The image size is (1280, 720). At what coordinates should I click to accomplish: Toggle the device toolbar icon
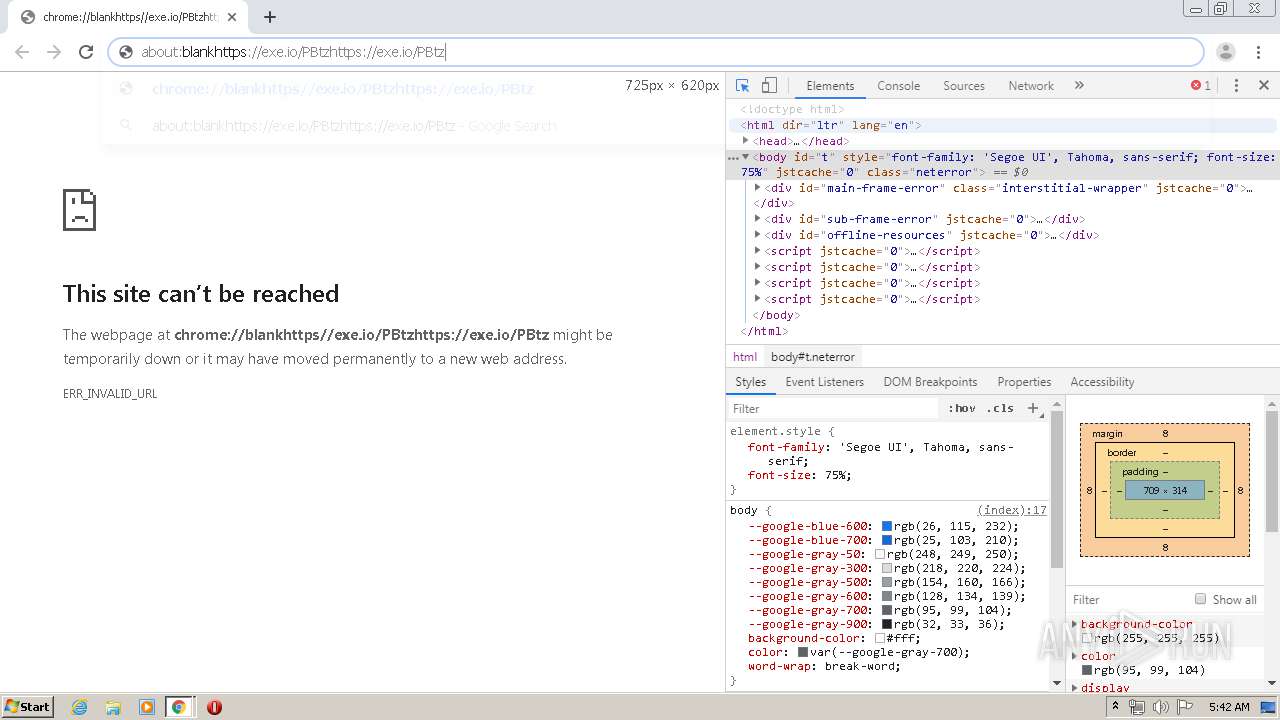tap(769, 86)
